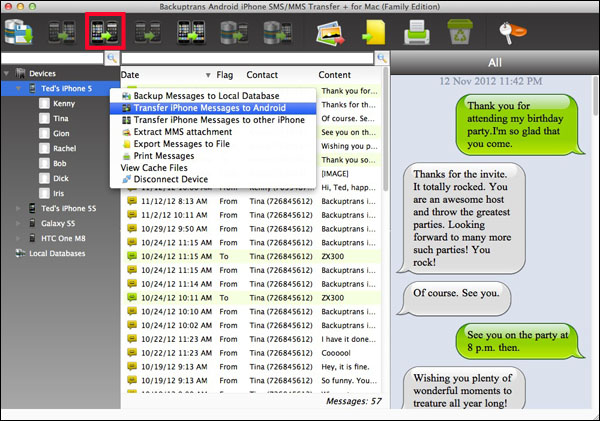Click the Backup Messages to Local Database toolbar icon
600x421 pixels.
click(x=18, y=32)
